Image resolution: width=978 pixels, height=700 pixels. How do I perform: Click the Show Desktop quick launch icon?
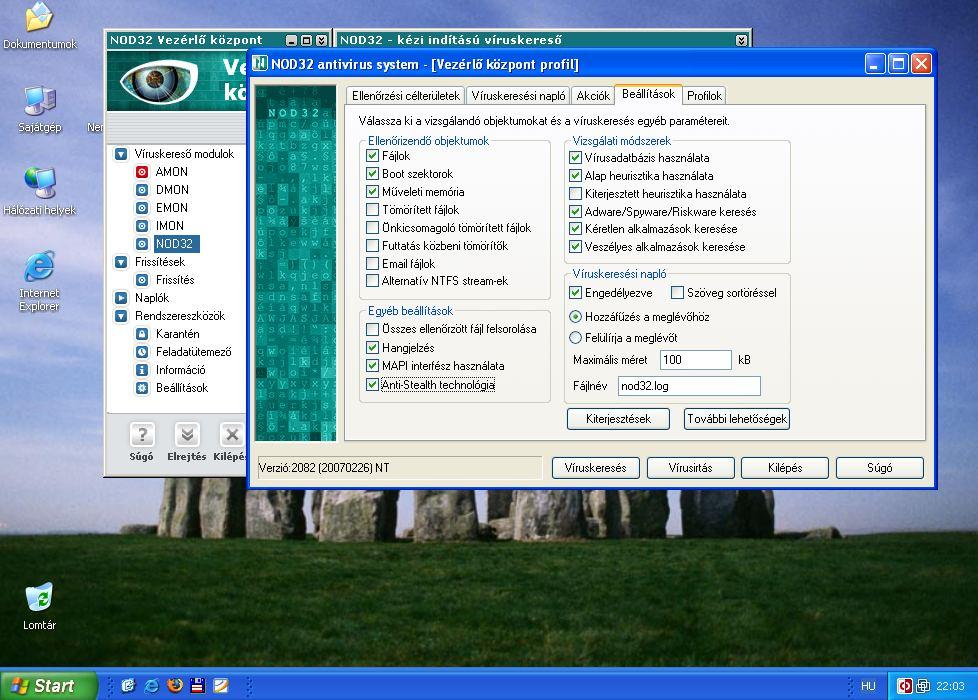click(128, 686)
